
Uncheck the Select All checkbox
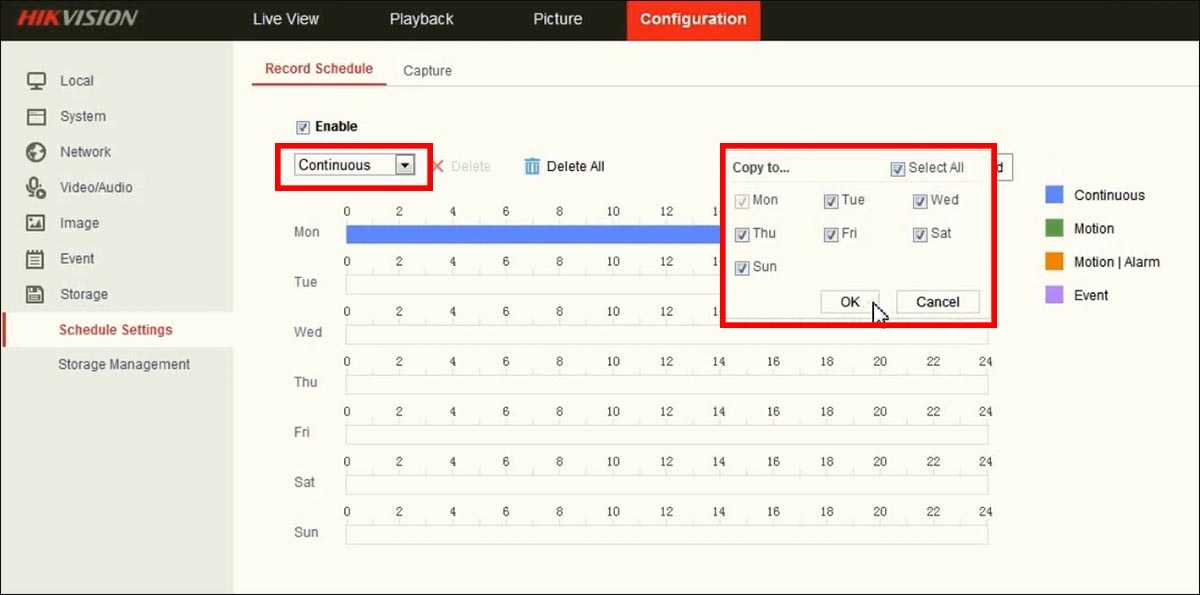(897, 168)
